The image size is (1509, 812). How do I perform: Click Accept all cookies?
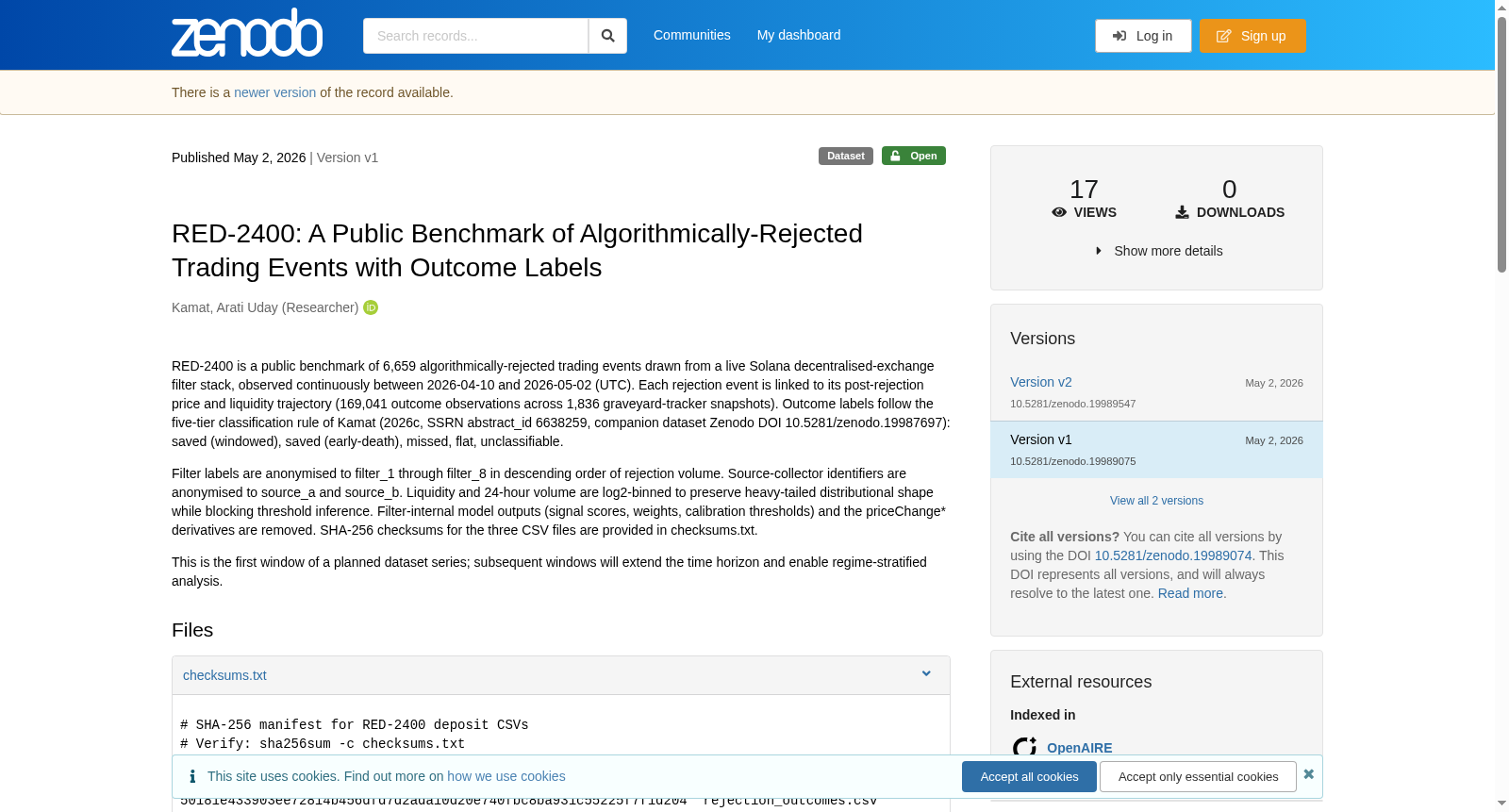[1029, 776]
